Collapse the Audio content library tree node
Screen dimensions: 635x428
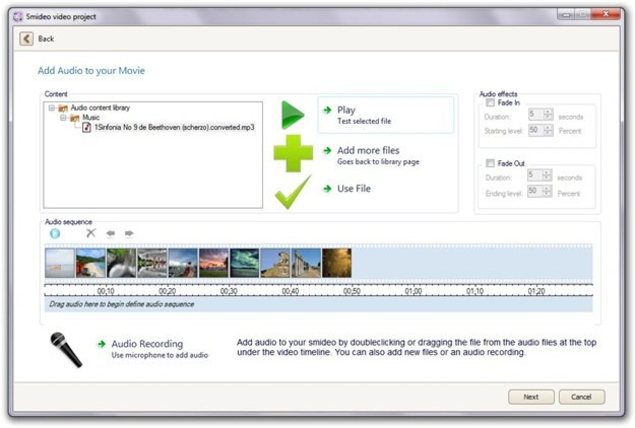pos(51,108)
